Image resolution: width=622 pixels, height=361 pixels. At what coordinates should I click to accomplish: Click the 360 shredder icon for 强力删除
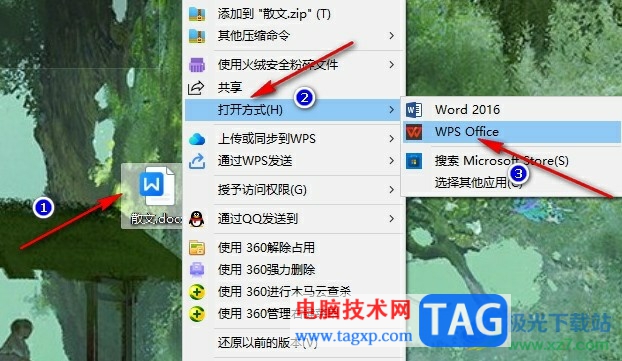point(197,270)
